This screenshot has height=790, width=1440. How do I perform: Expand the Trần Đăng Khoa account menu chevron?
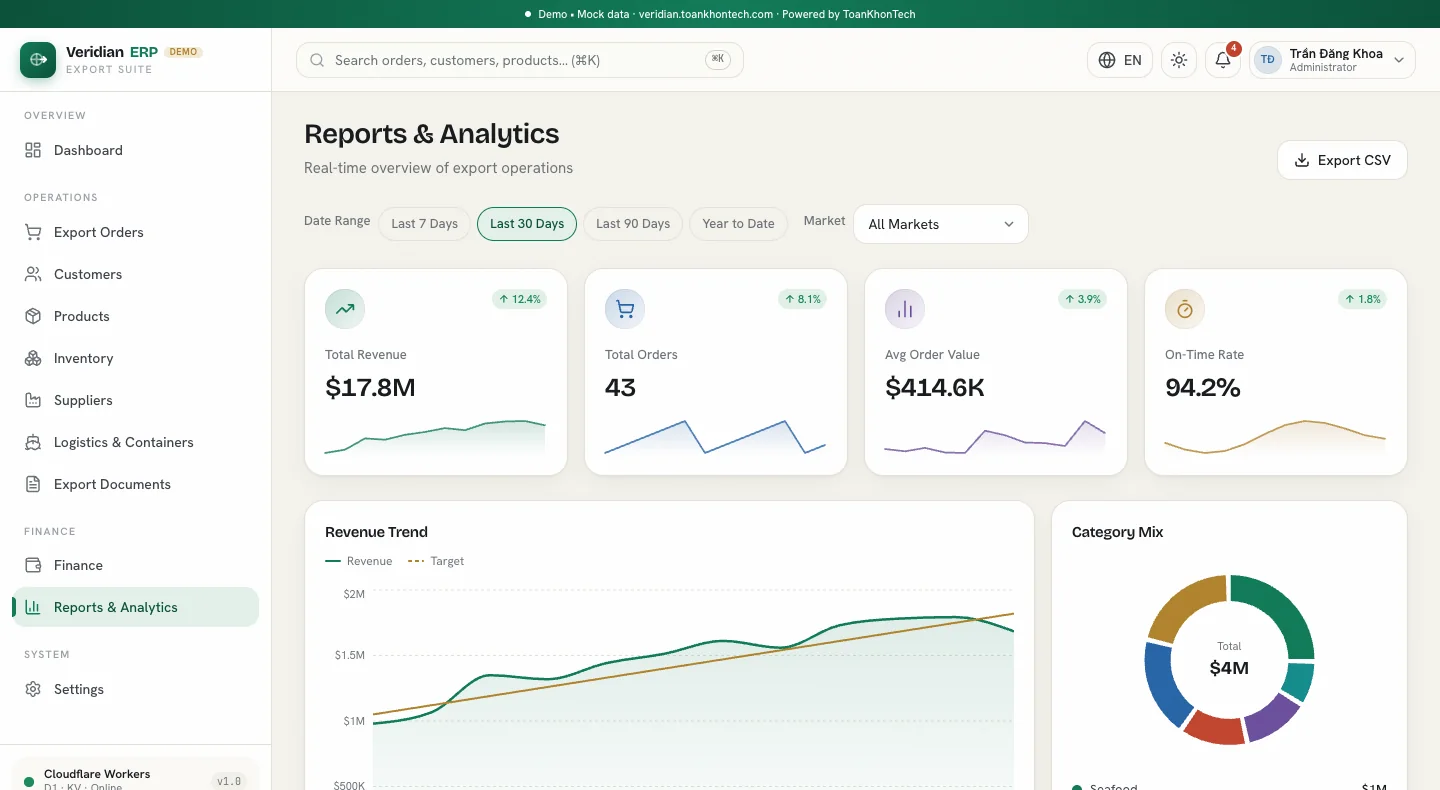(1399, 60)
